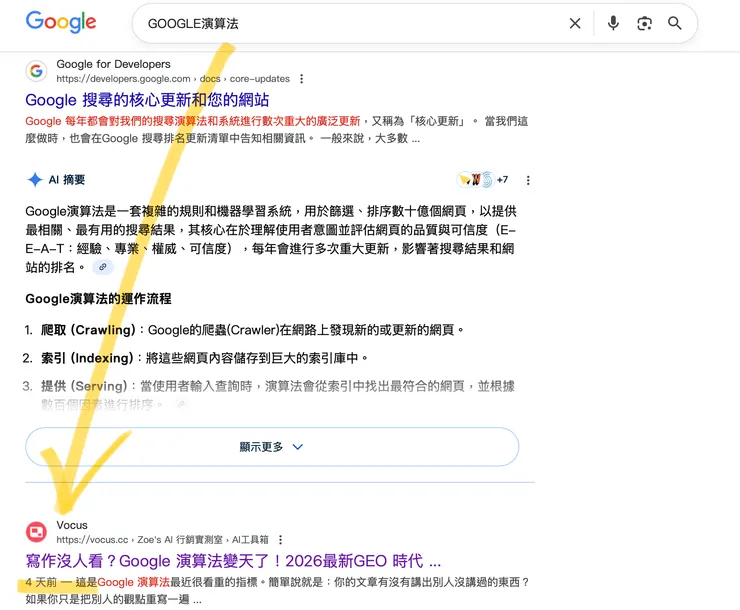Open result Google 搜尋的核心更新和您的網站

pyautogui.click(x=147, y=100)
